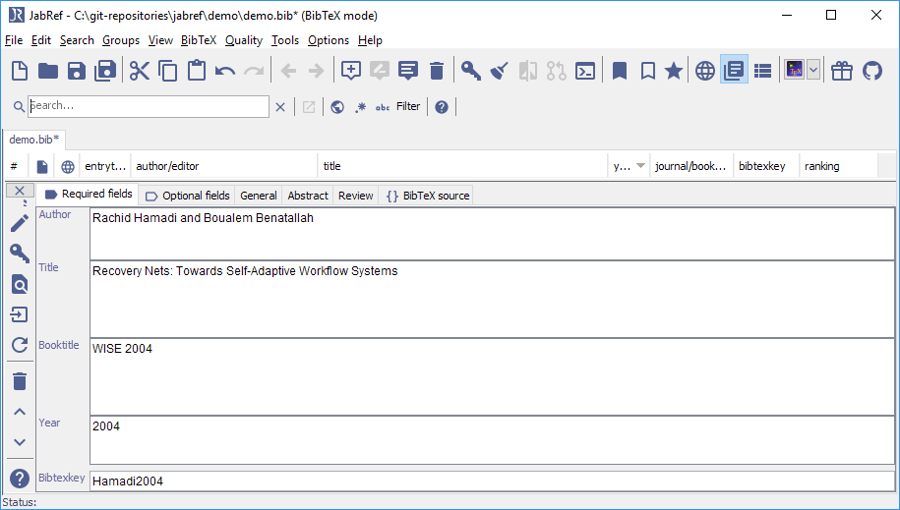900x510 pixels.
Task: Open search help question mark icon
Action: pyautogui.click(x=441, y=107)
